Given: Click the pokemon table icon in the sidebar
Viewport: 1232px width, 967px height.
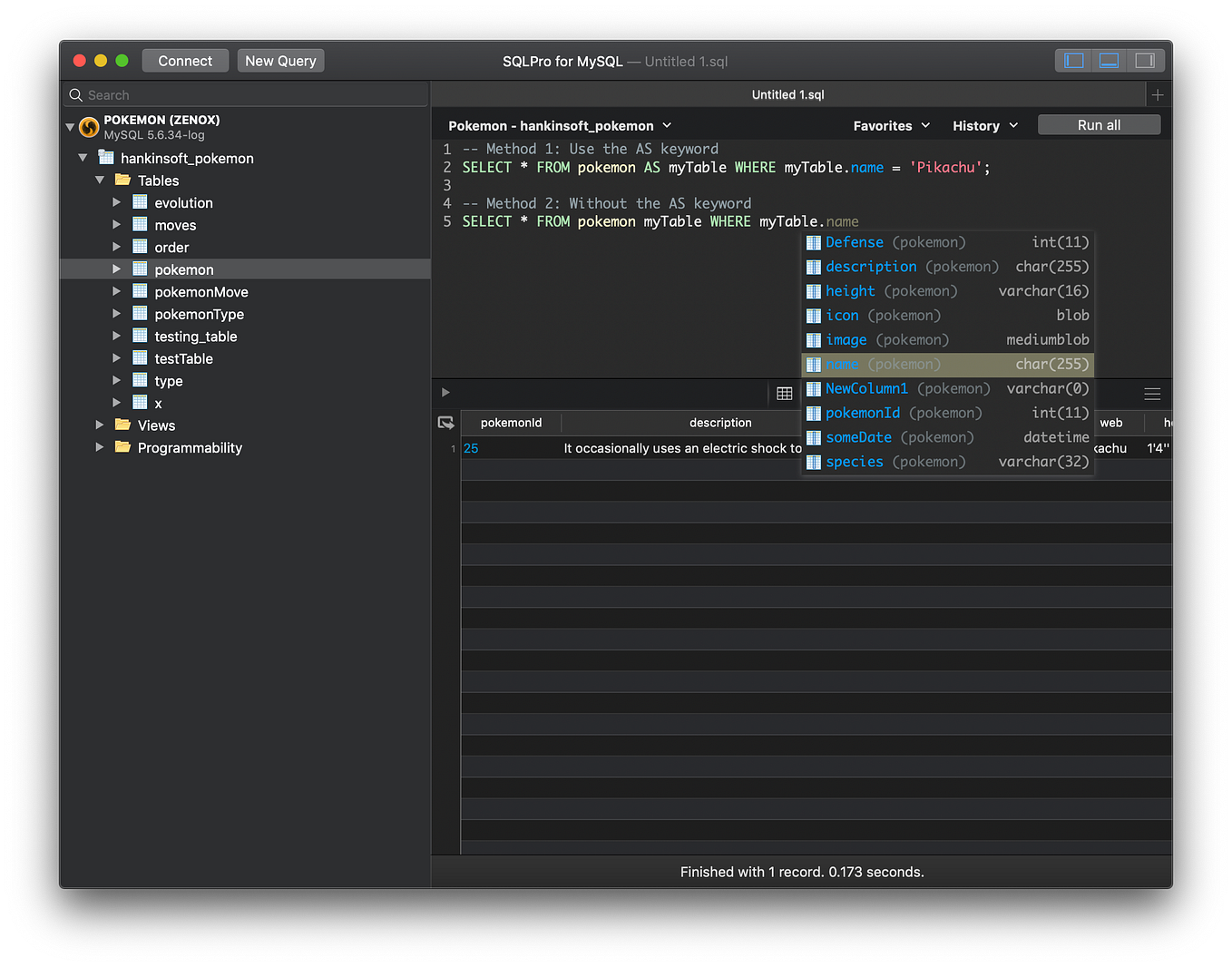Looking at the screenshot, I should [x=139, y=269].
